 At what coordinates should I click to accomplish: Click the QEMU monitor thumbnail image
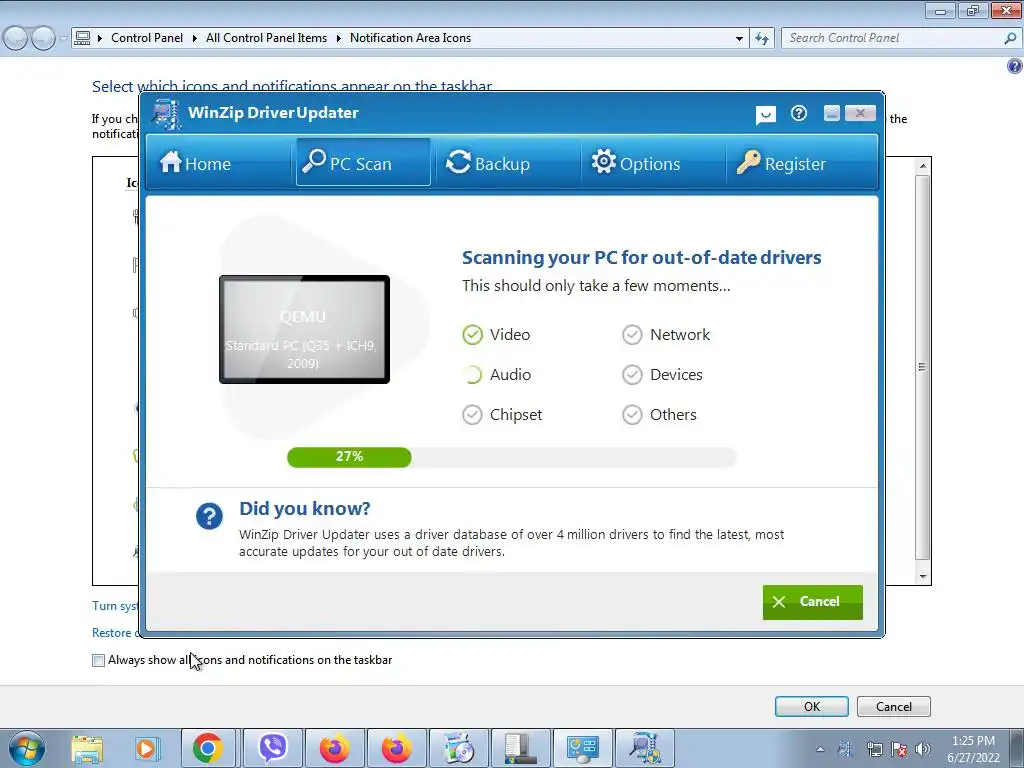[x=304, y=329]
